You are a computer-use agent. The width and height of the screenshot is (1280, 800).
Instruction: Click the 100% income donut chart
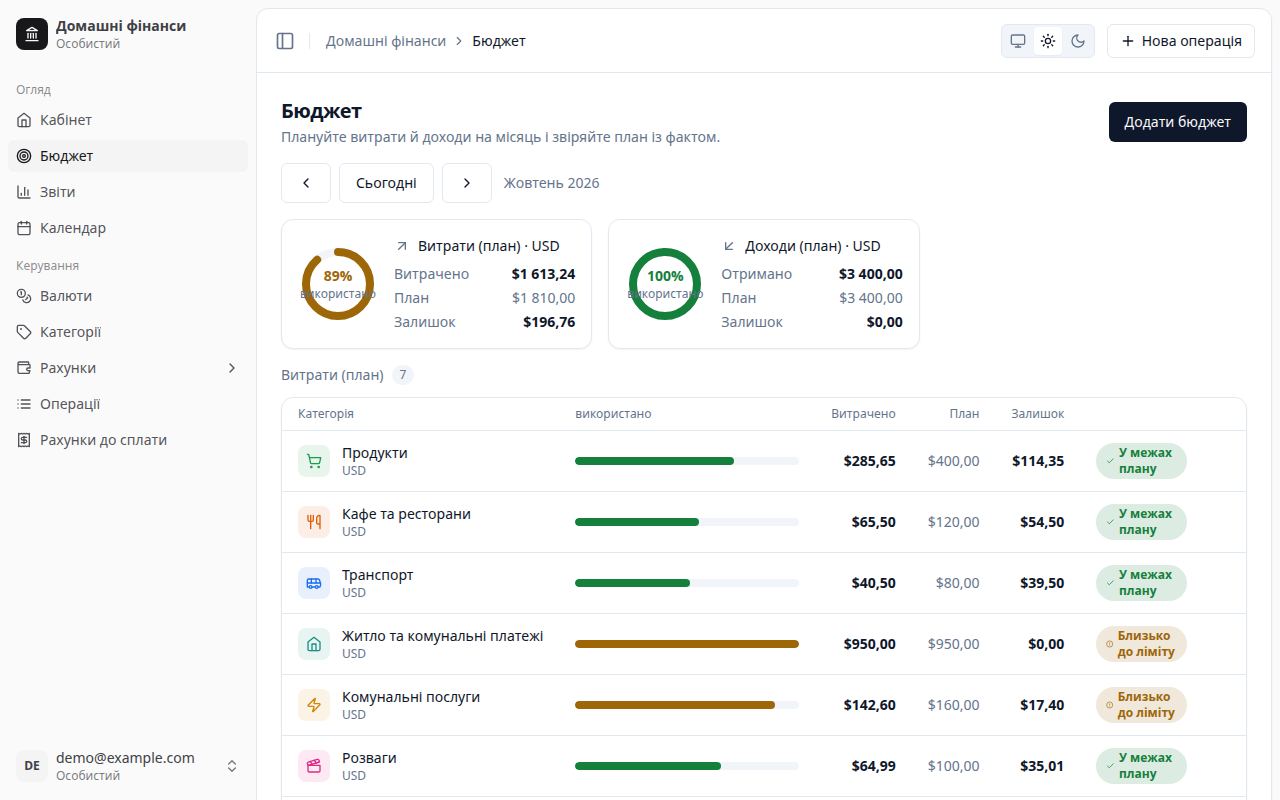tap(665, 284)
